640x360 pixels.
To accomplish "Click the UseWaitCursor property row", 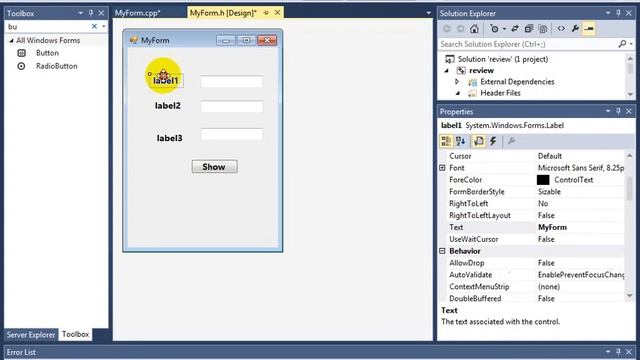I will [x=532, y=239].
